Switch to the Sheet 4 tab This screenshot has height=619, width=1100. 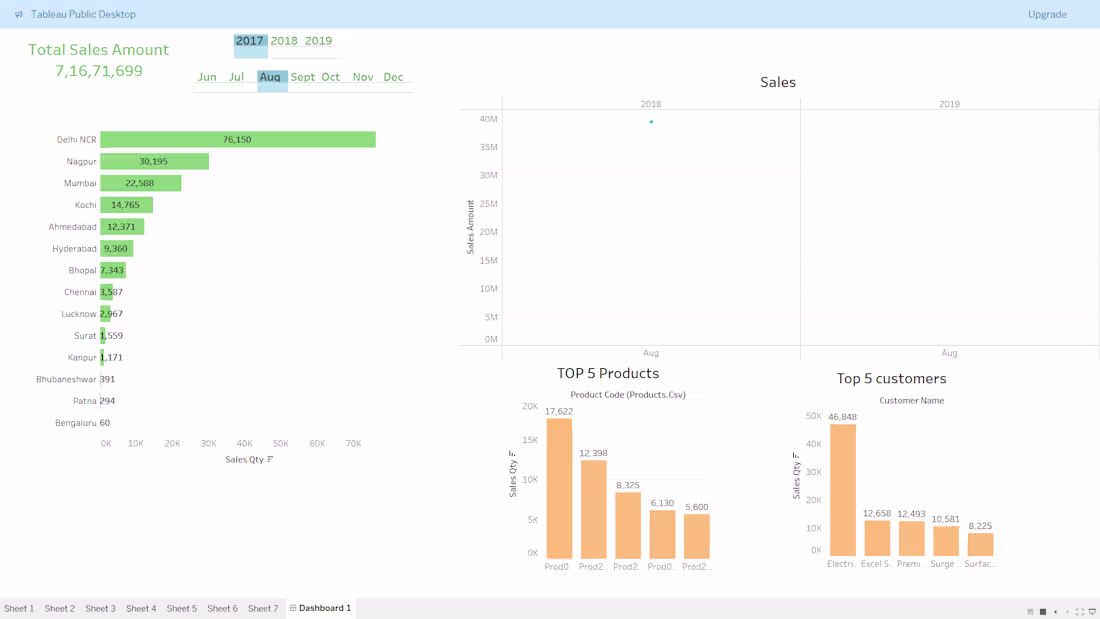point(141,608)
